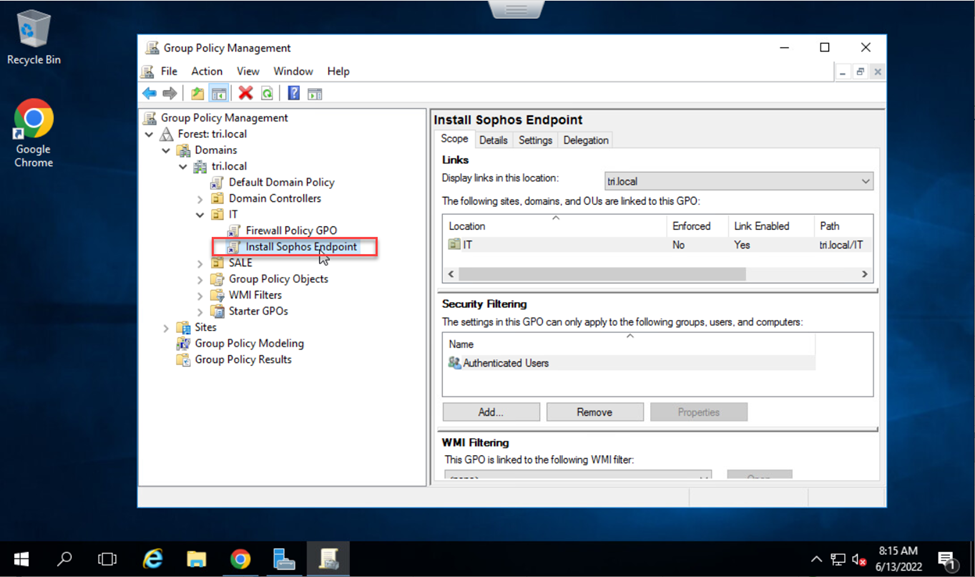Open File Explorer from taskbar

tap(196, 560)
